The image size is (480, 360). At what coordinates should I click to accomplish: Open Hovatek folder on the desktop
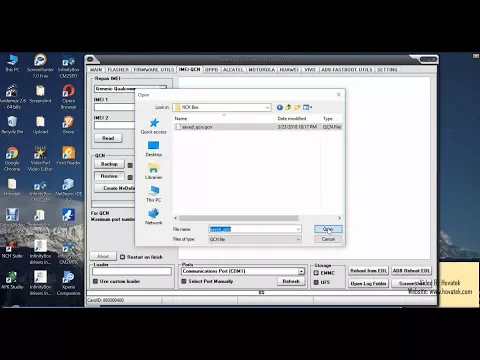pyautogui.click(x=12, y=187)
